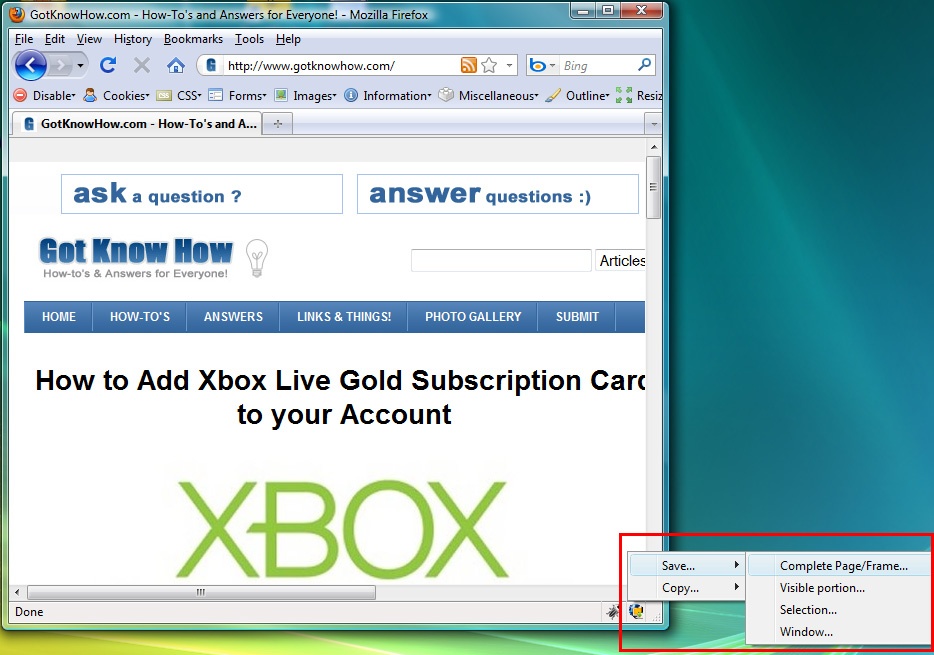The height and width of the screenshot is (655, 934).
Task: Bookmark this page with the star icon
Action: point(489,65)
